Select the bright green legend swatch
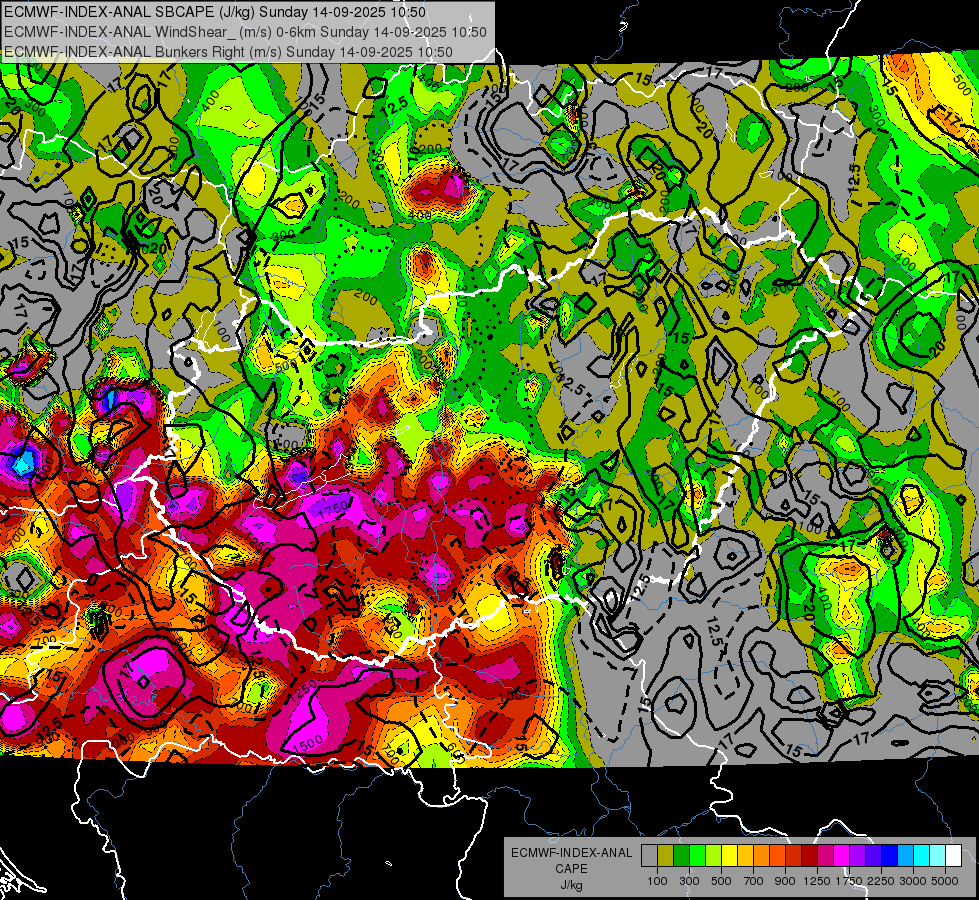The image size is (979, 900). click(x=697, y=856)
